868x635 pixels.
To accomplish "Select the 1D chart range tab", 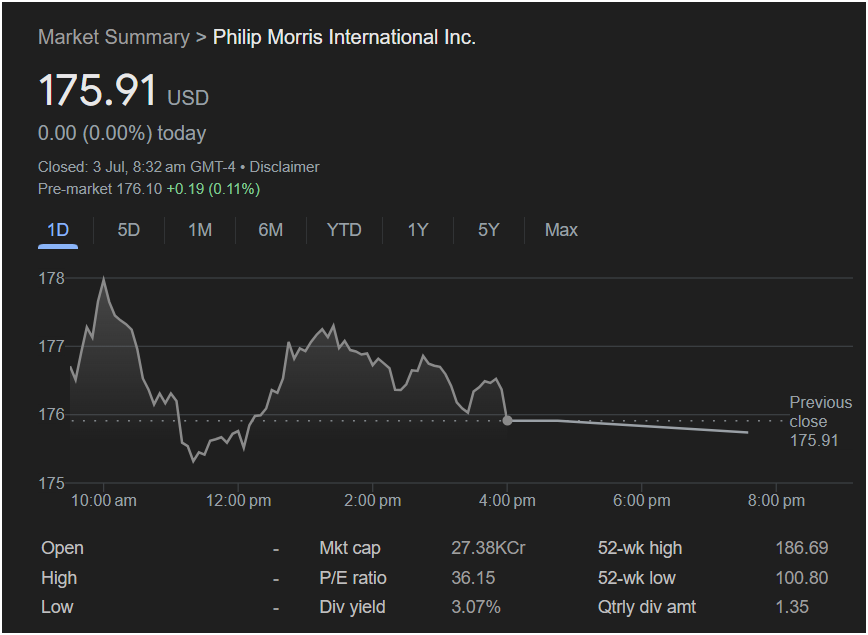I will click(58, 230).
